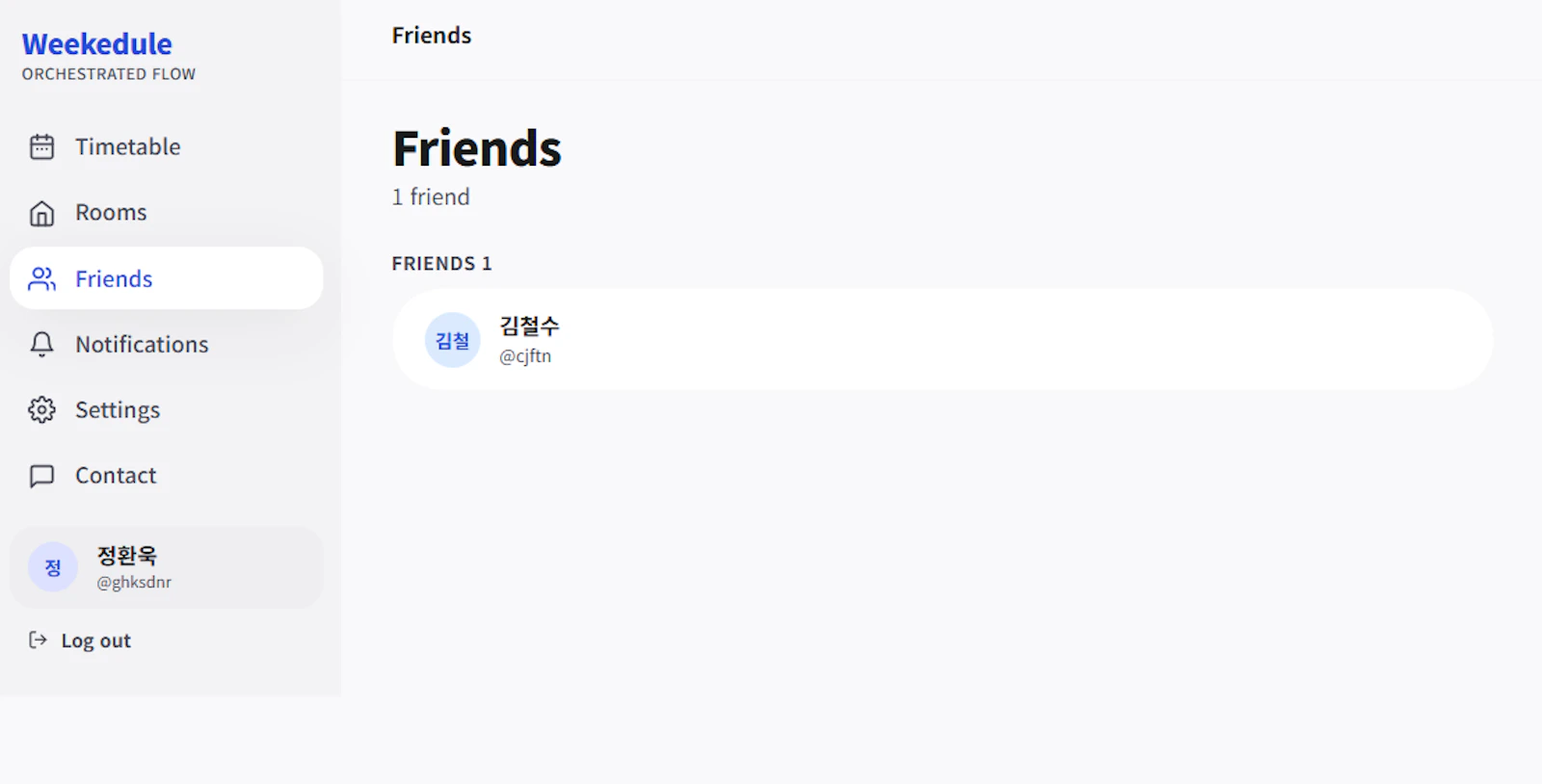Click the 정 user avatar in sidebar

pyautogui.click(x=53, y=567)
